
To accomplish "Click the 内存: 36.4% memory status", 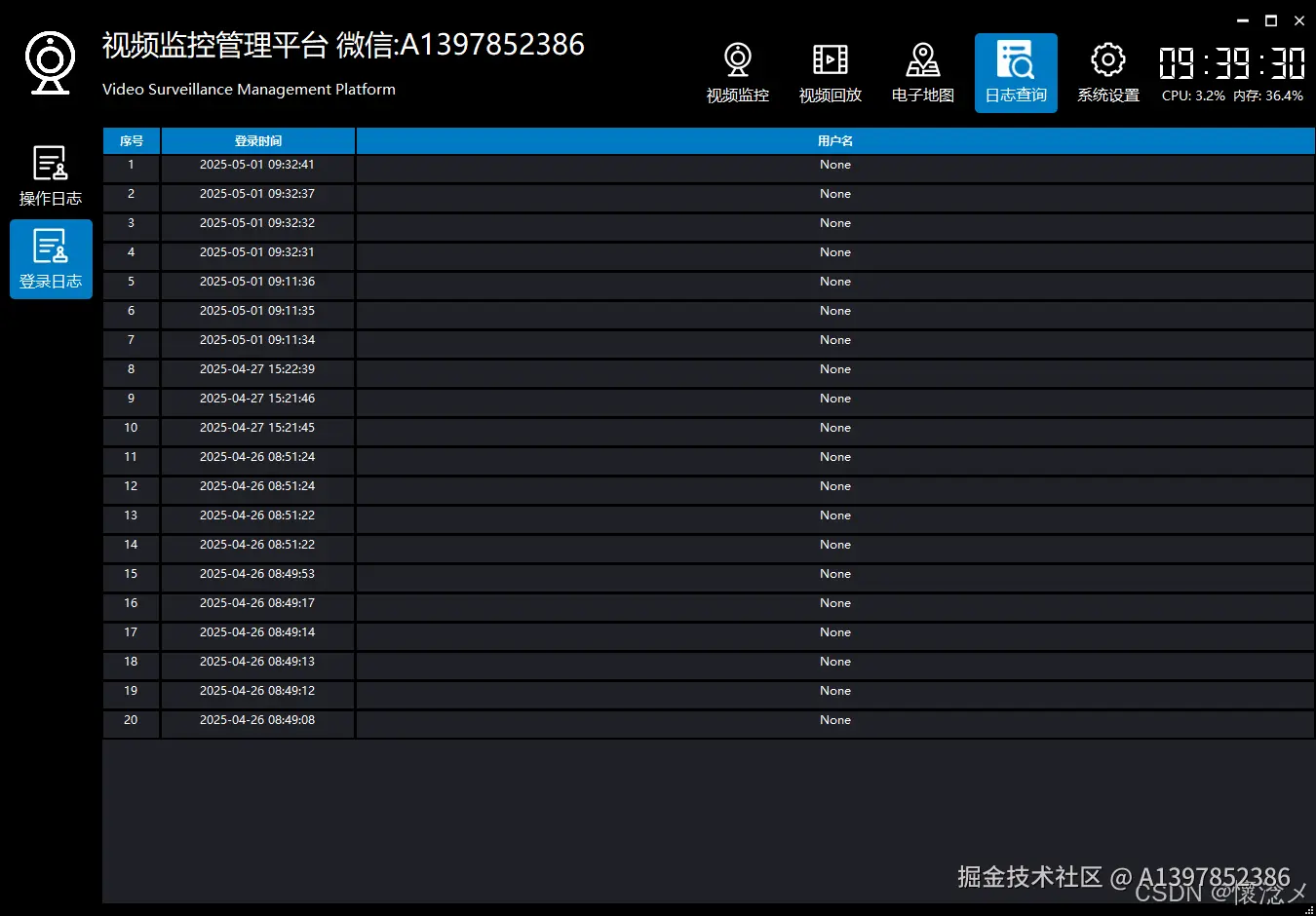I will tap(1267, 95).
